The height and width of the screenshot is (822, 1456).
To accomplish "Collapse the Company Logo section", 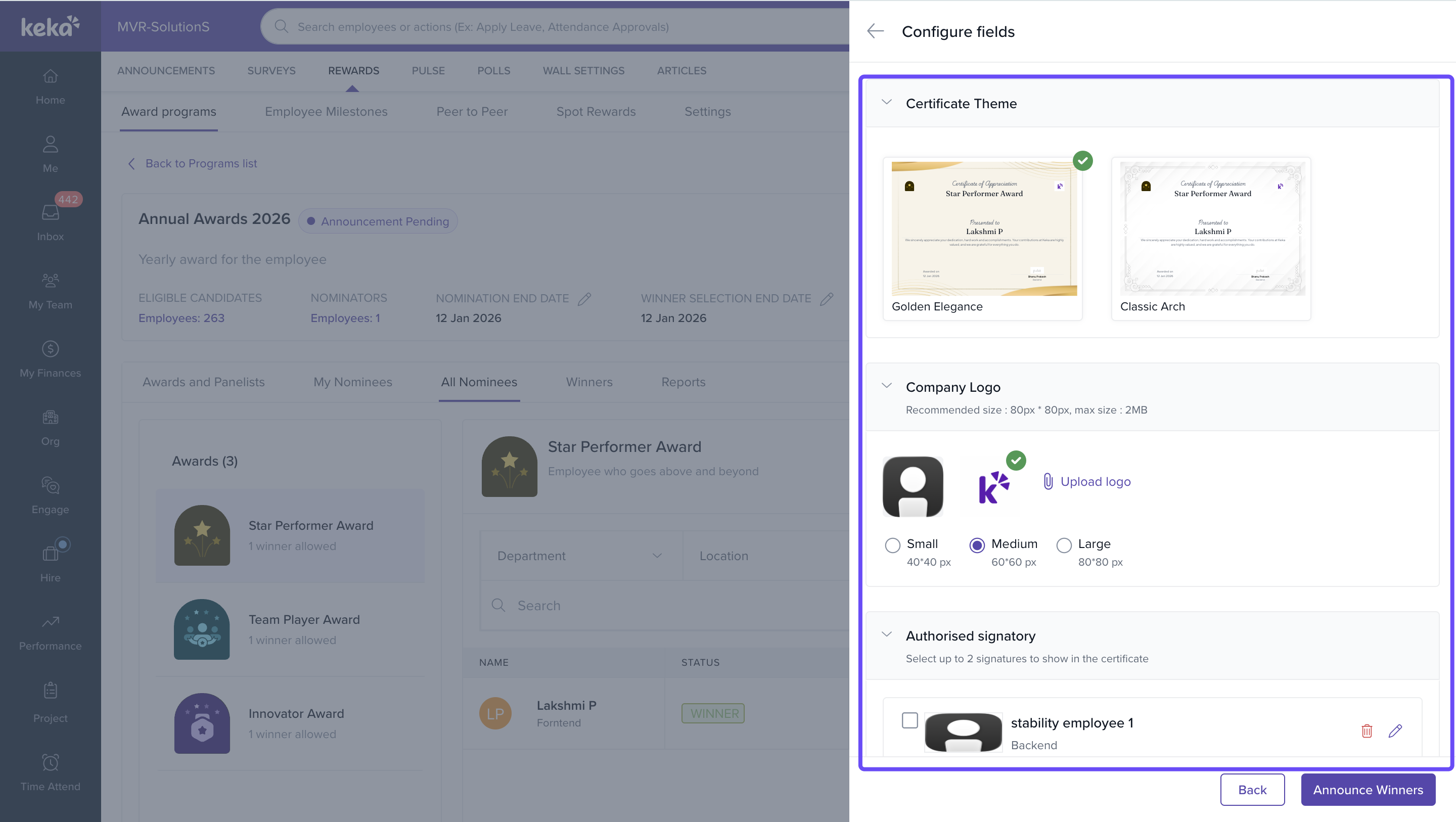I will [886, 386].
